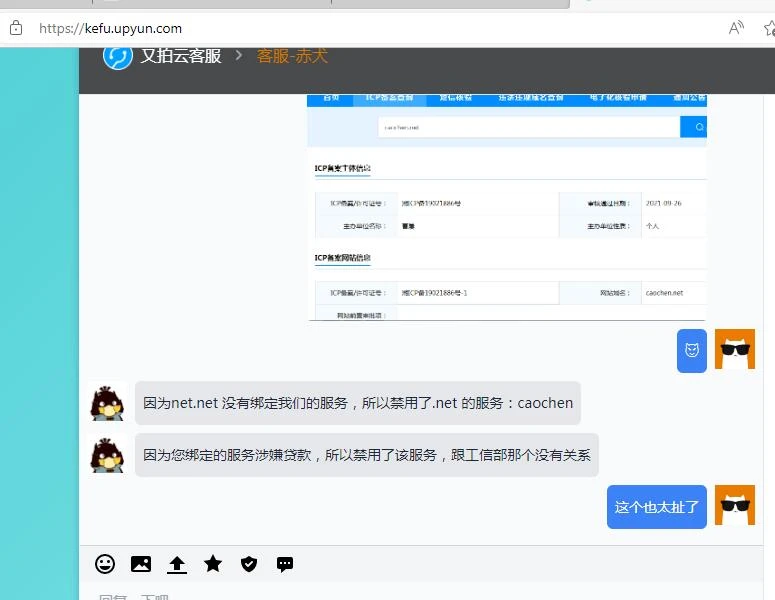
Task: Click the sunglasses user avatar beside last message
Action: point(734,505)
